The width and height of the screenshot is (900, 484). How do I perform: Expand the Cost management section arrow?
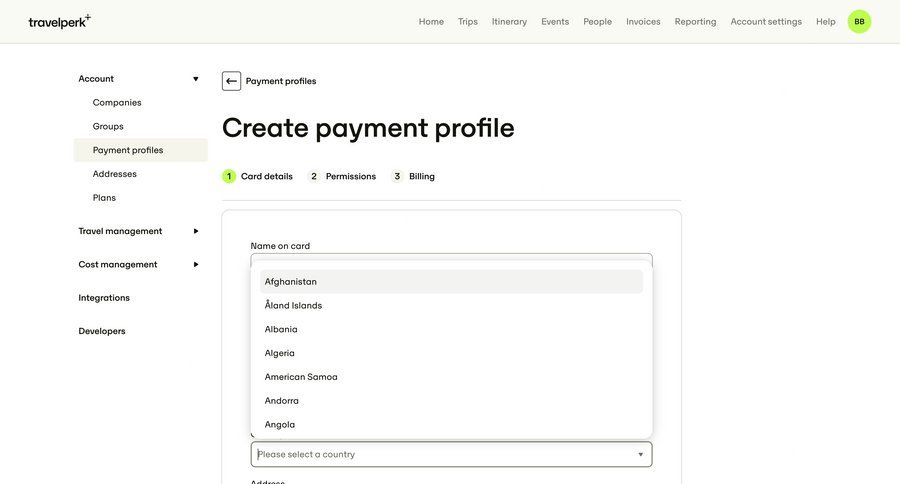(x=196, y=264)
